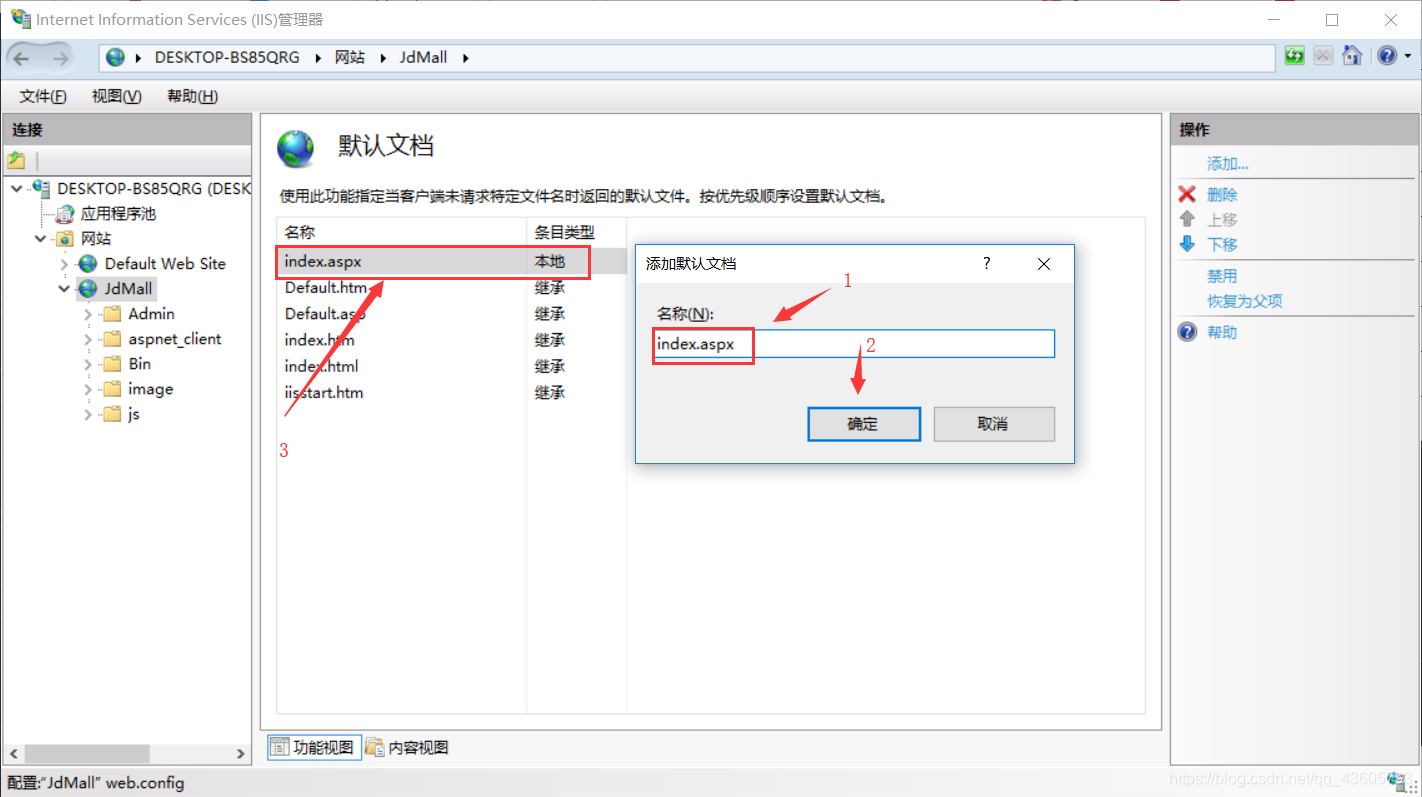The image size is (1422, 797).
Task: Go back using the back arrow
Action: point(22,58)
